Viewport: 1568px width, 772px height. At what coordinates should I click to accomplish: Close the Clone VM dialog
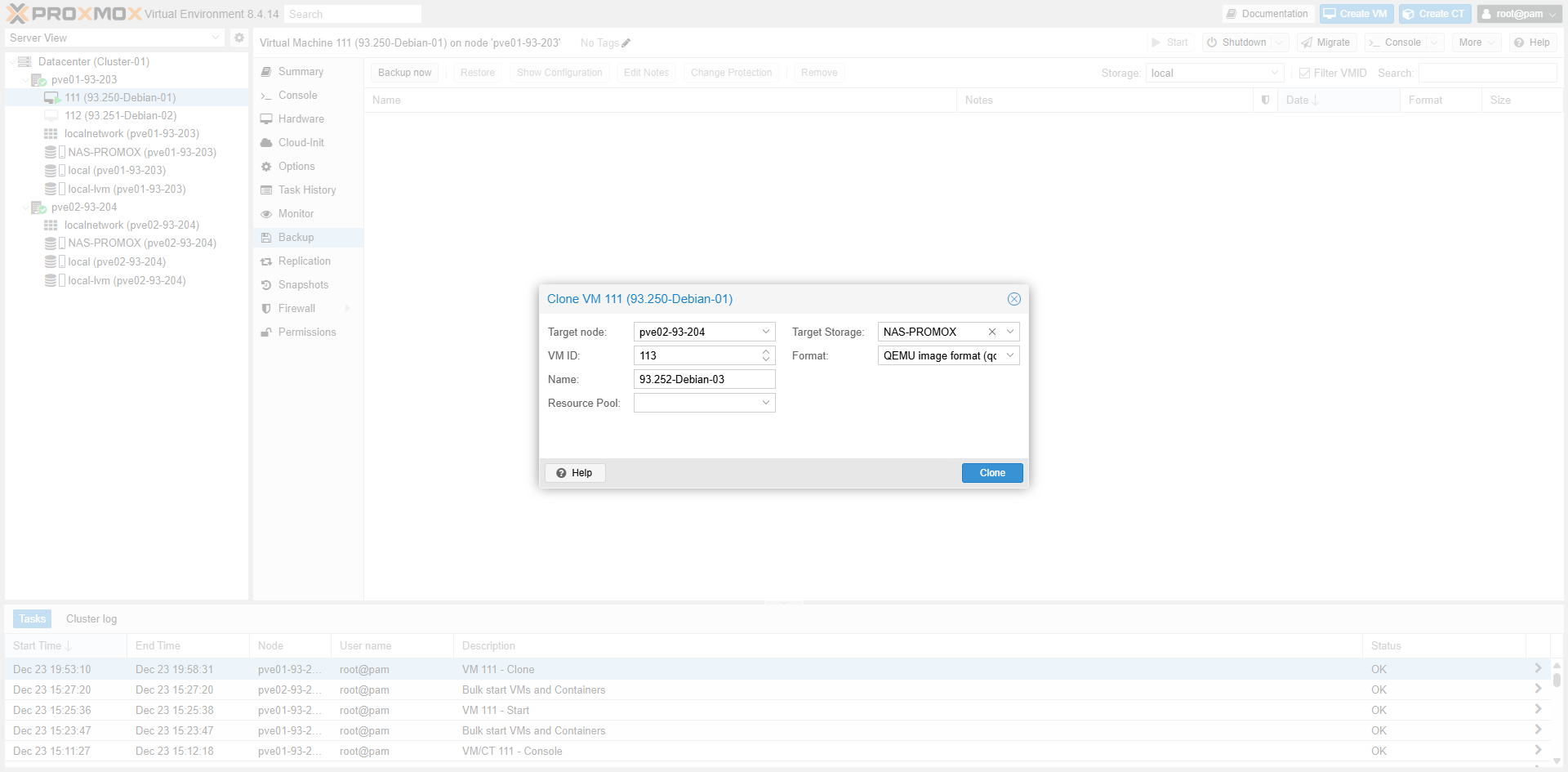coord(1013,299)
